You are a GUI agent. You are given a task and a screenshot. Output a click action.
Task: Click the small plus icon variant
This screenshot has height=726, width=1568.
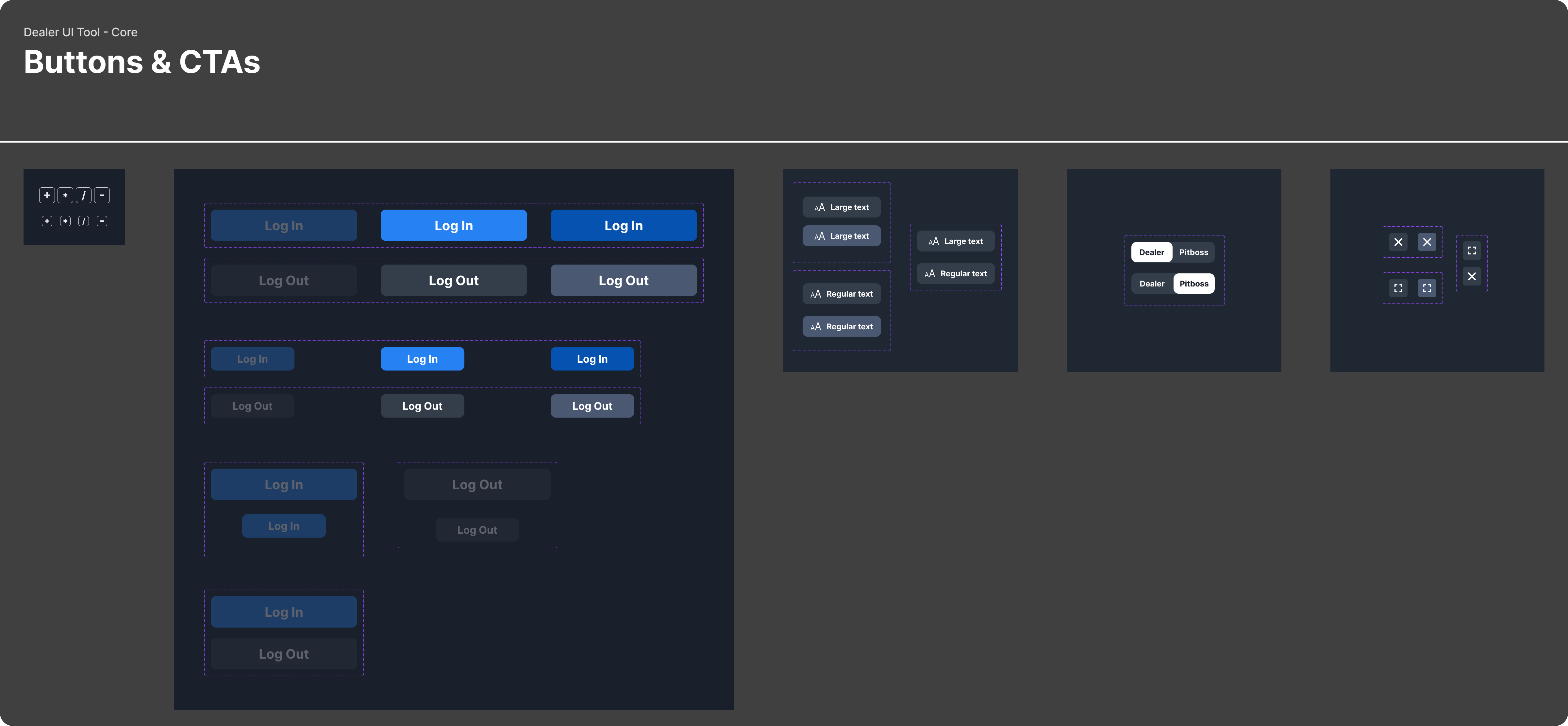point(47,220)
